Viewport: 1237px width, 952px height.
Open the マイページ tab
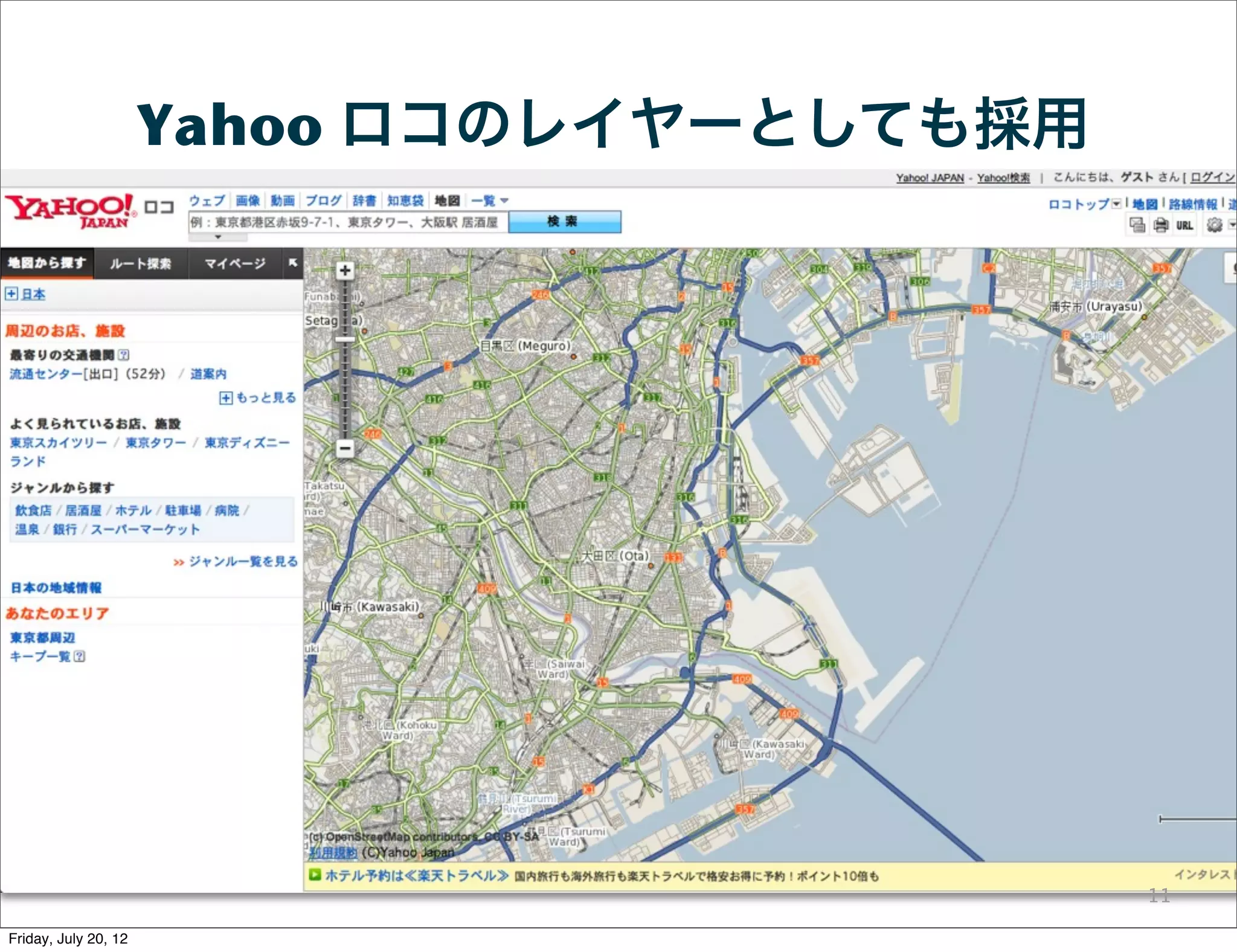(x=234, y=263)
